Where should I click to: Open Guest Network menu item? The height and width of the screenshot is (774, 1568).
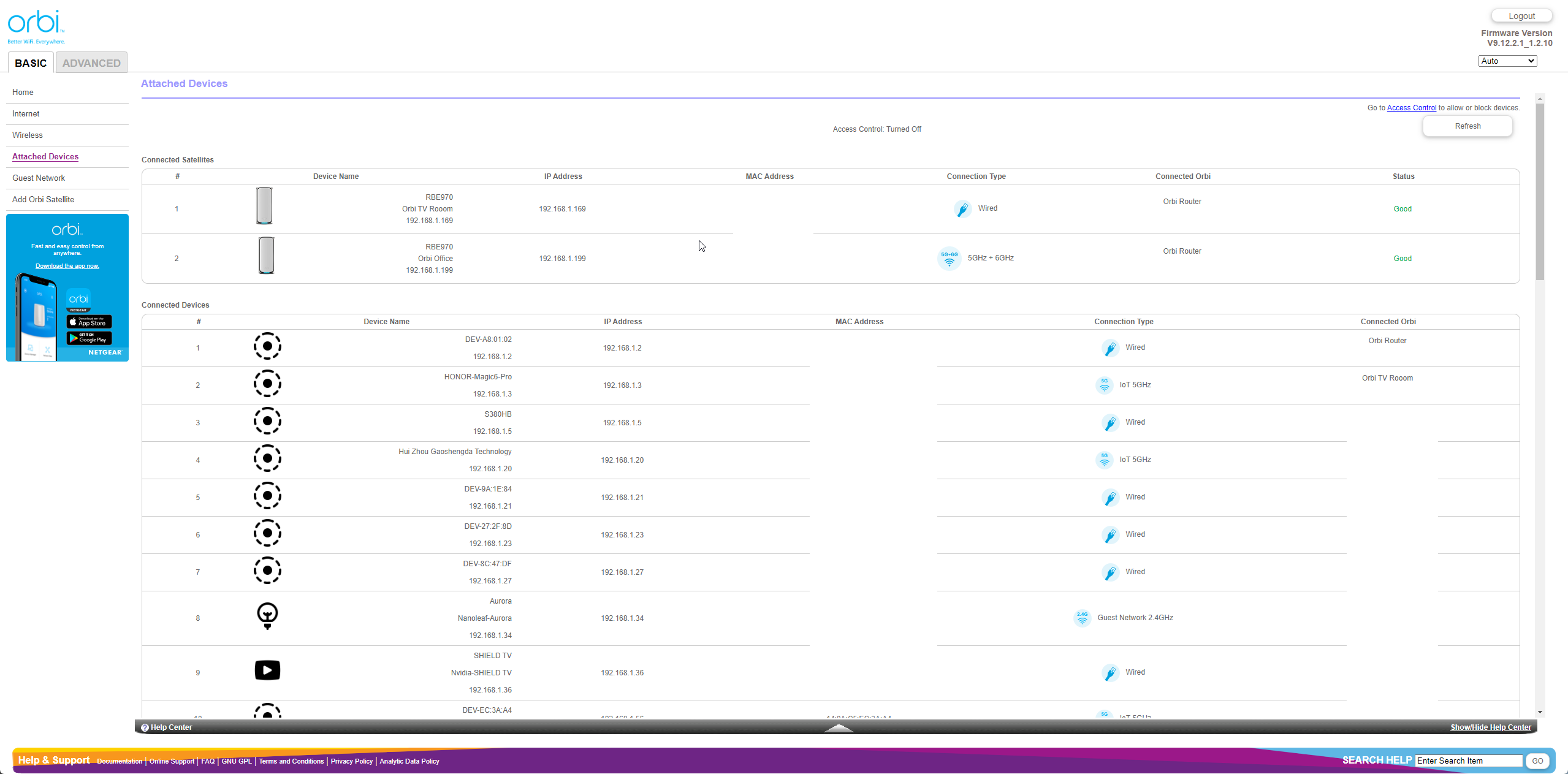tap(39, 178)
